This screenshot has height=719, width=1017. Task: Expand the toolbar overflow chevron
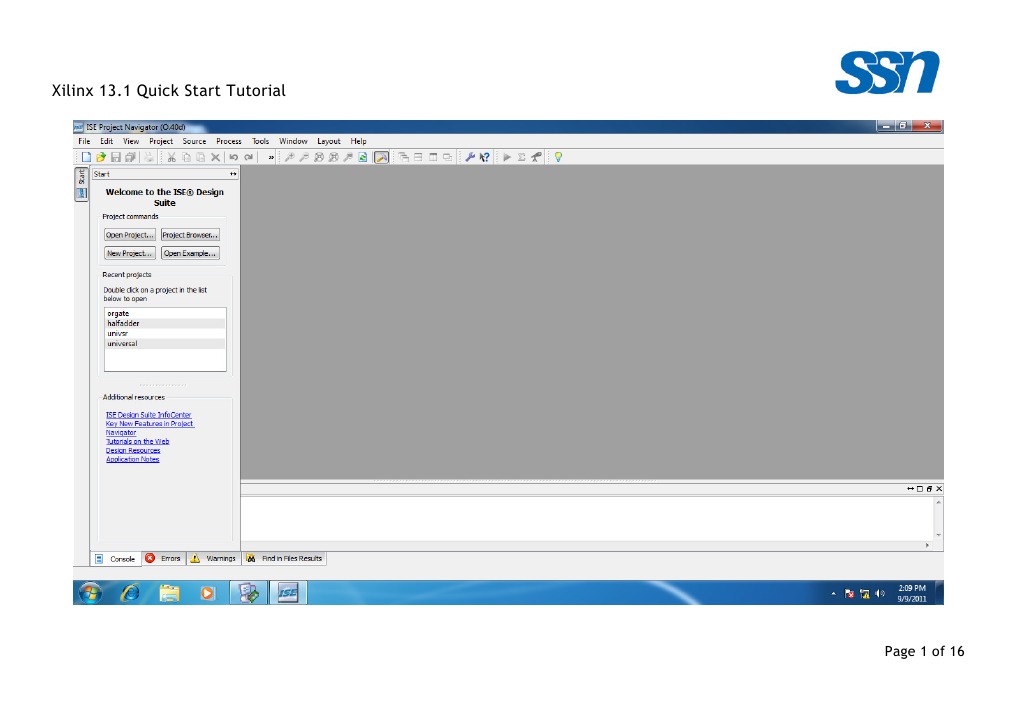[x=271, y=157]
